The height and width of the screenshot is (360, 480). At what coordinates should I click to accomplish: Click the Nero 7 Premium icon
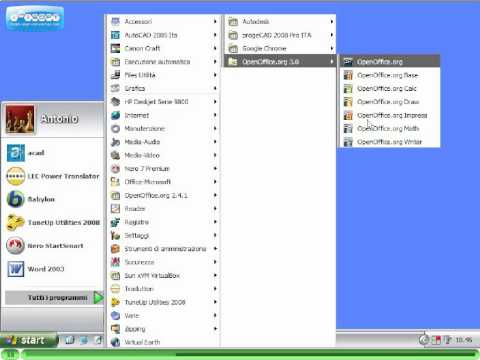coord(115,168)
